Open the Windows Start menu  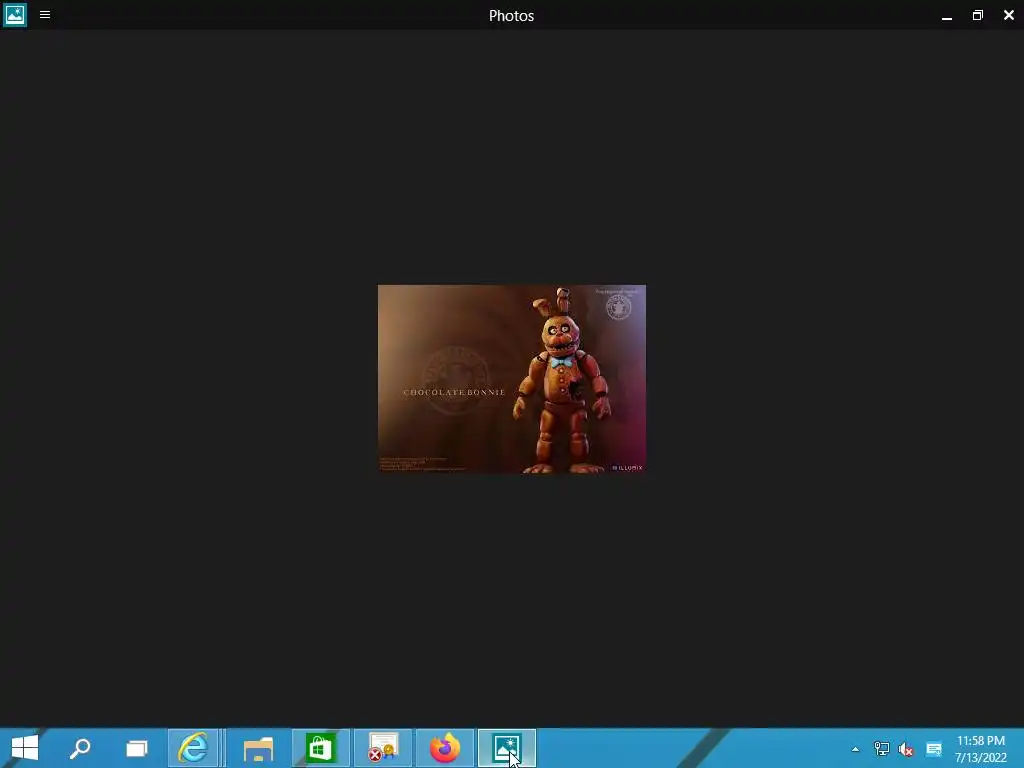tap(25, 748)
